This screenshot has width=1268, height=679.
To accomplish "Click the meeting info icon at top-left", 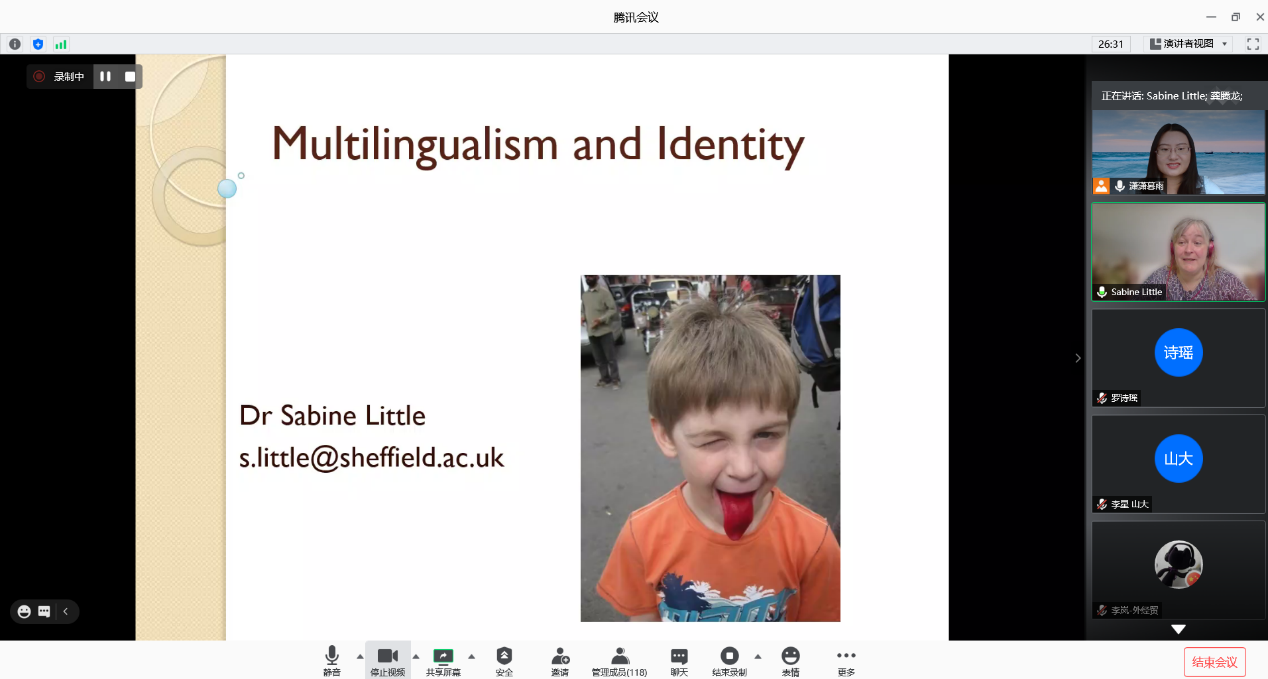I will (15, 44).
